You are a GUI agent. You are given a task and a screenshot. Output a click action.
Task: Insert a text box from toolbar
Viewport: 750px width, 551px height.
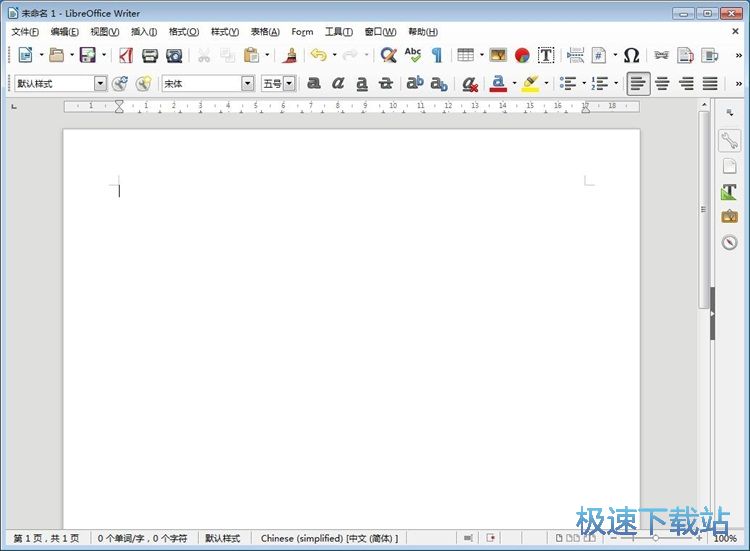pyautogui.click(x=546, y=56)
